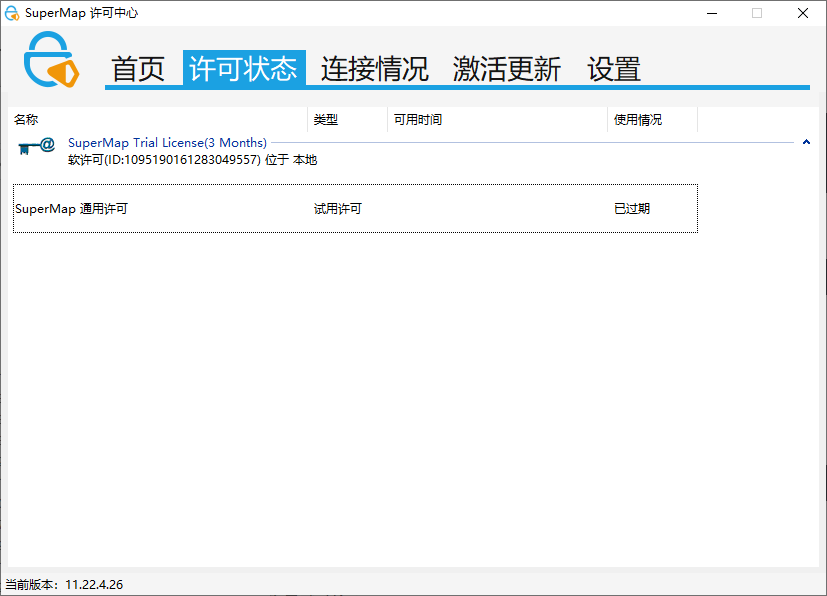Screen dimensions: 827x596
Task: Click the 类型 column header
Action: (348, 120)
